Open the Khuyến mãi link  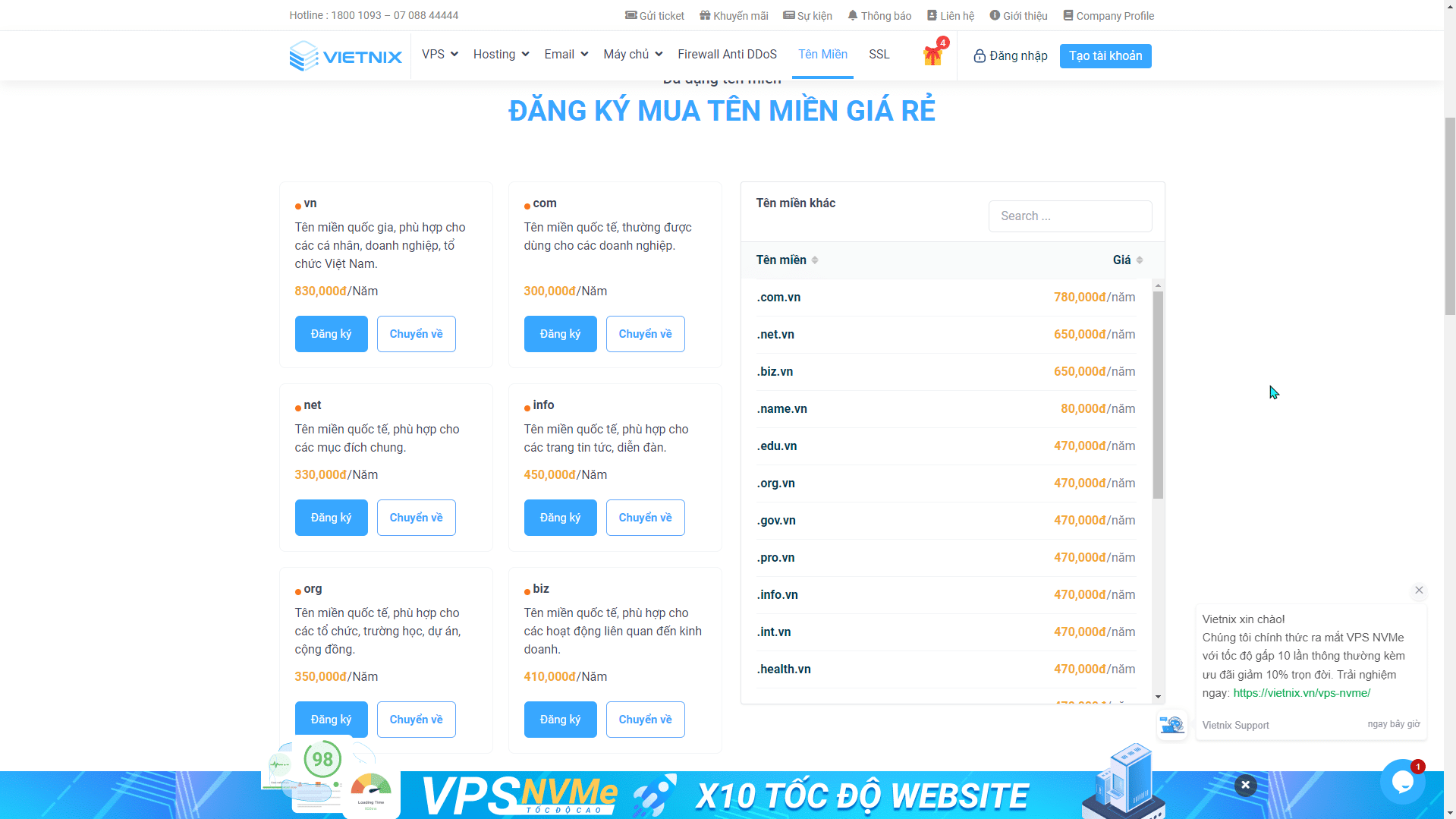pyautogui.click(x=734, y=15)
